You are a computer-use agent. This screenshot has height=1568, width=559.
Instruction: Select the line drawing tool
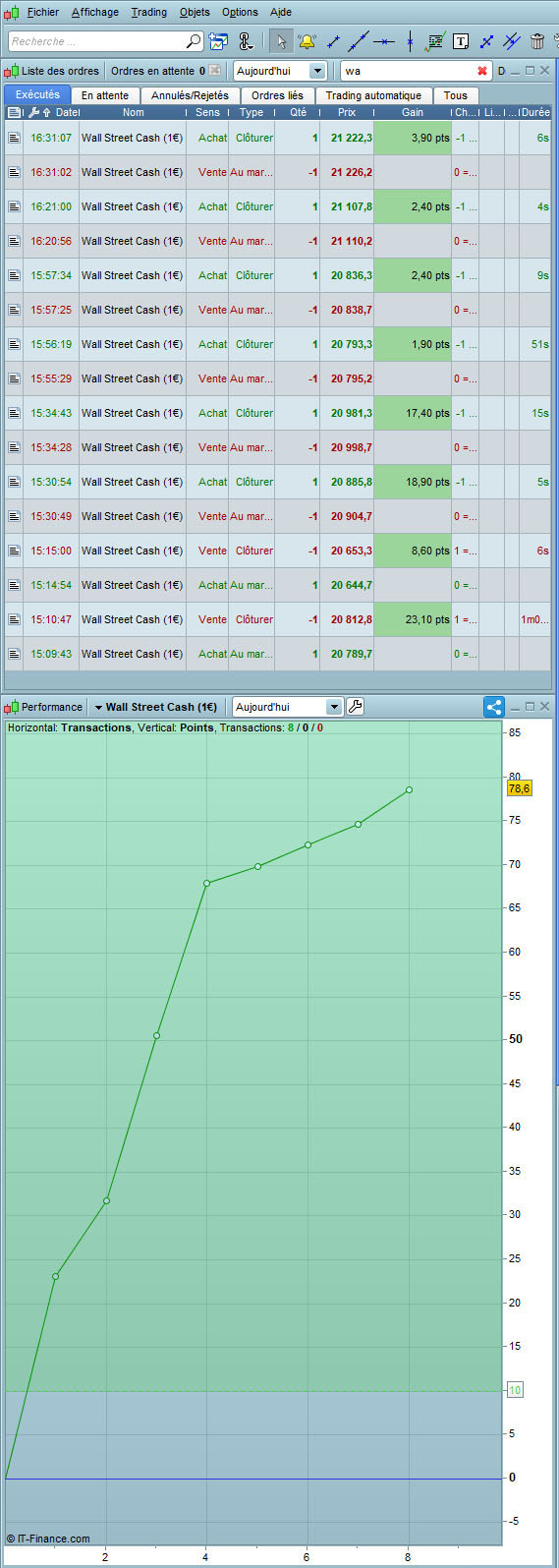[x=359, y=41]
